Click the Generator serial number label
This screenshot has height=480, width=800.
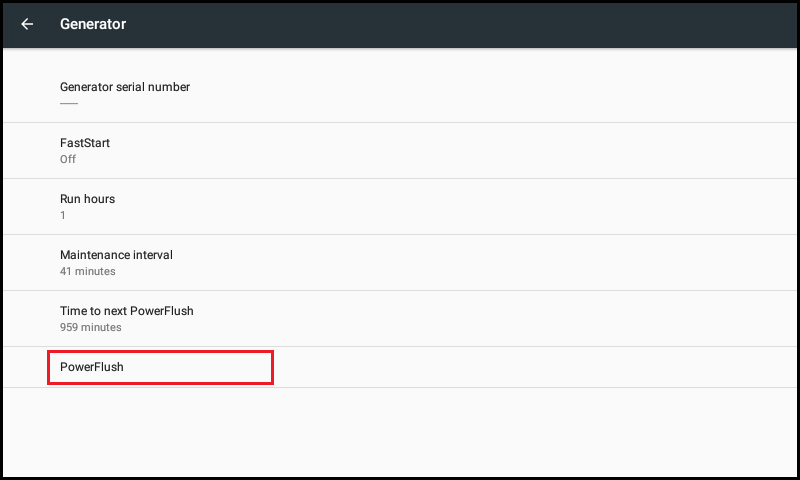125,87
